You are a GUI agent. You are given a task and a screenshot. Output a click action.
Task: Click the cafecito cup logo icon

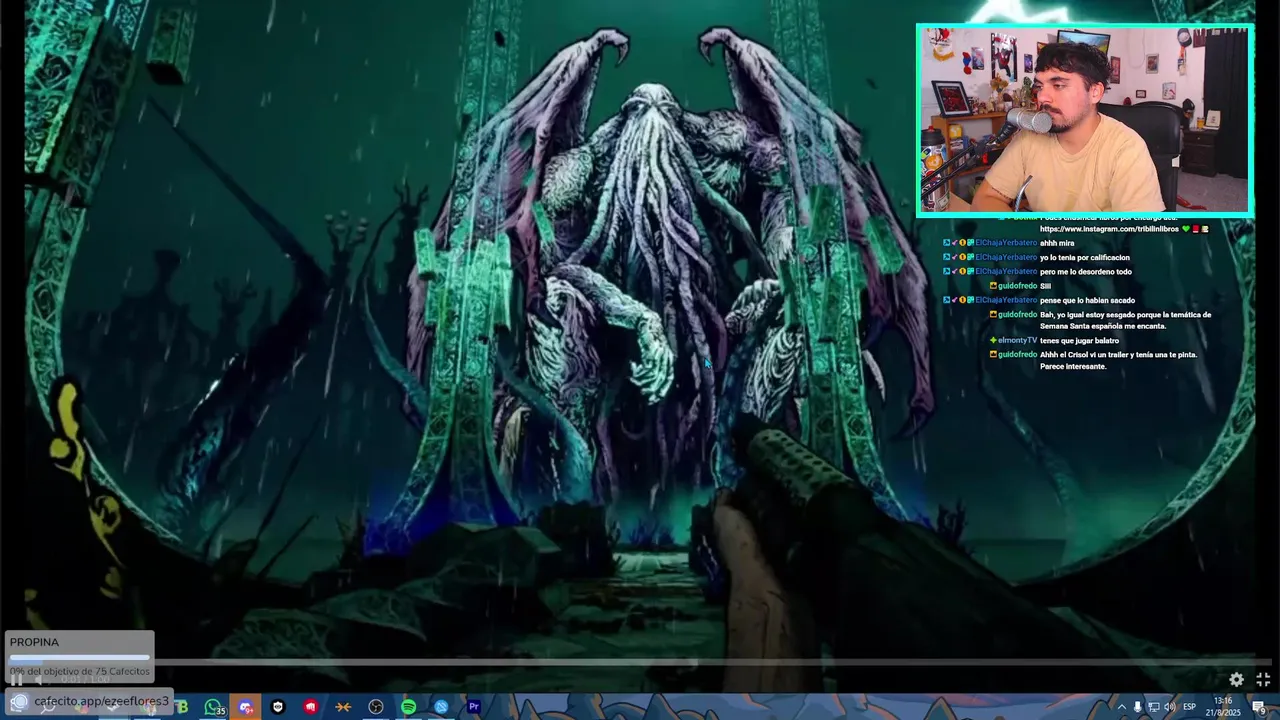pyautogui.click(x=18, y=701)
